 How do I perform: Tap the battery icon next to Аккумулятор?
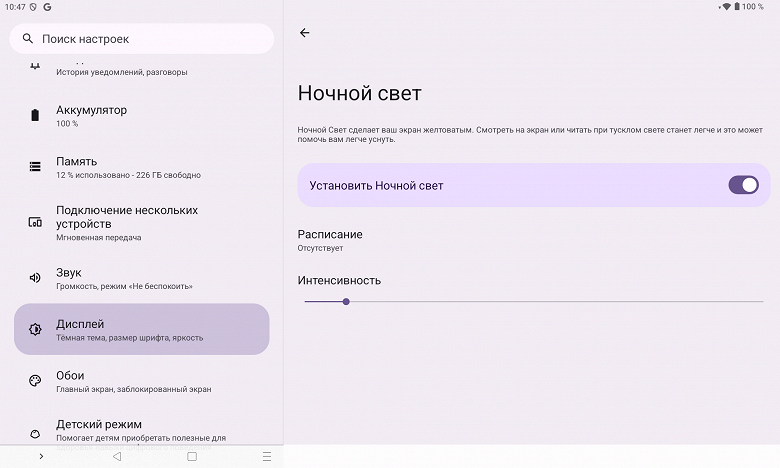[x=35, y=116]
